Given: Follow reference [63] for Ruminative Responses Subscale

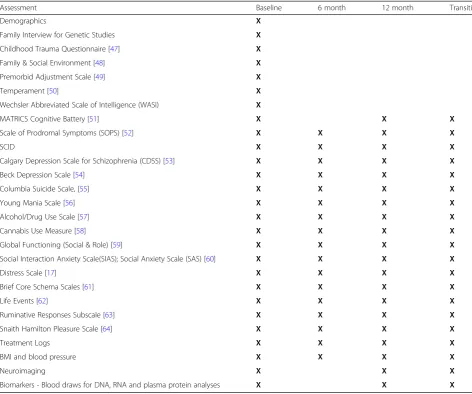Looking at the screenshot, I should tap(109, 315).
